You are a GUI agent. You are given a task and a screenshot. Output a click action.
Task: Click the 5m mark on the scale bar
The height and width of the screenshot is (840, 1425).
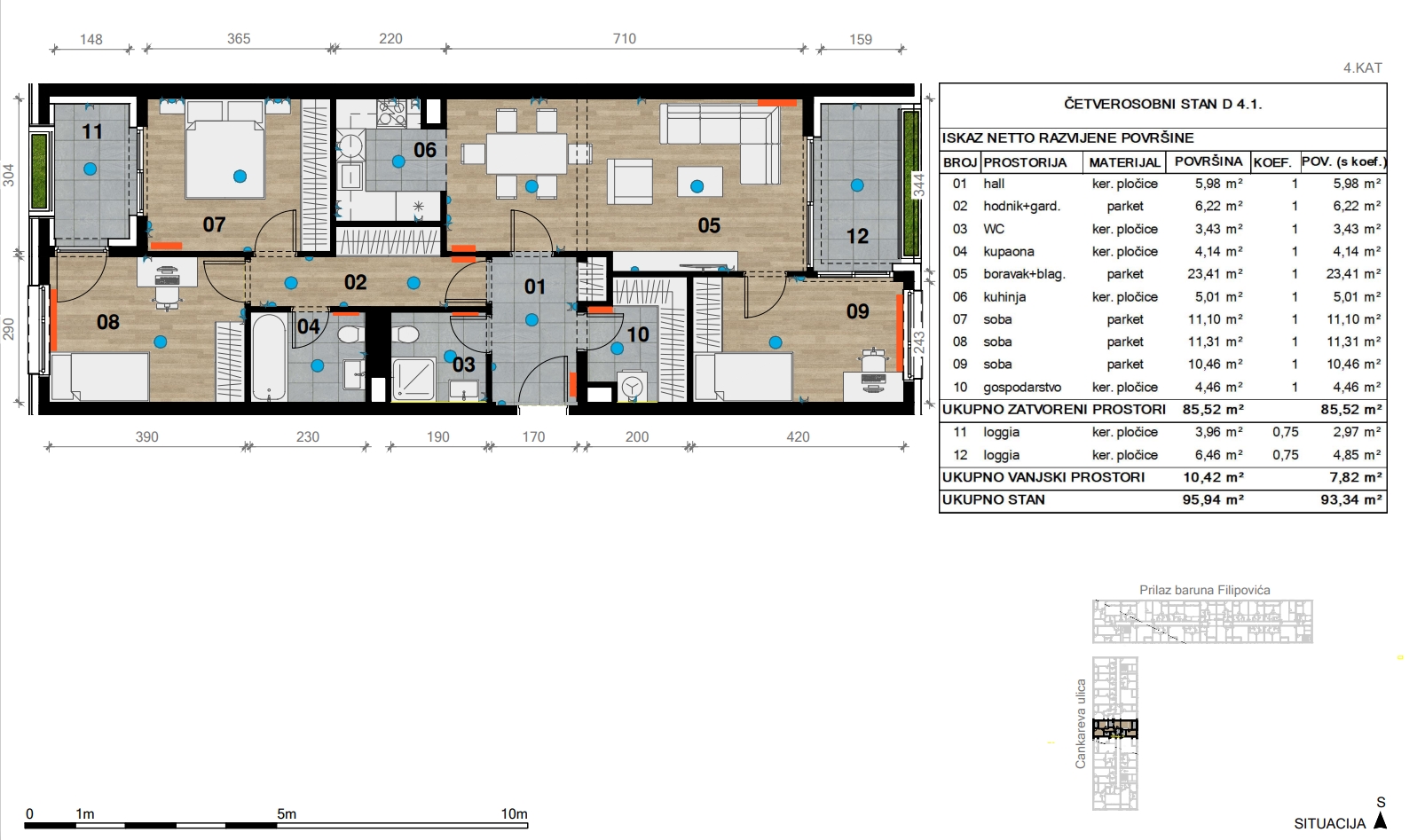click(287, 814)
